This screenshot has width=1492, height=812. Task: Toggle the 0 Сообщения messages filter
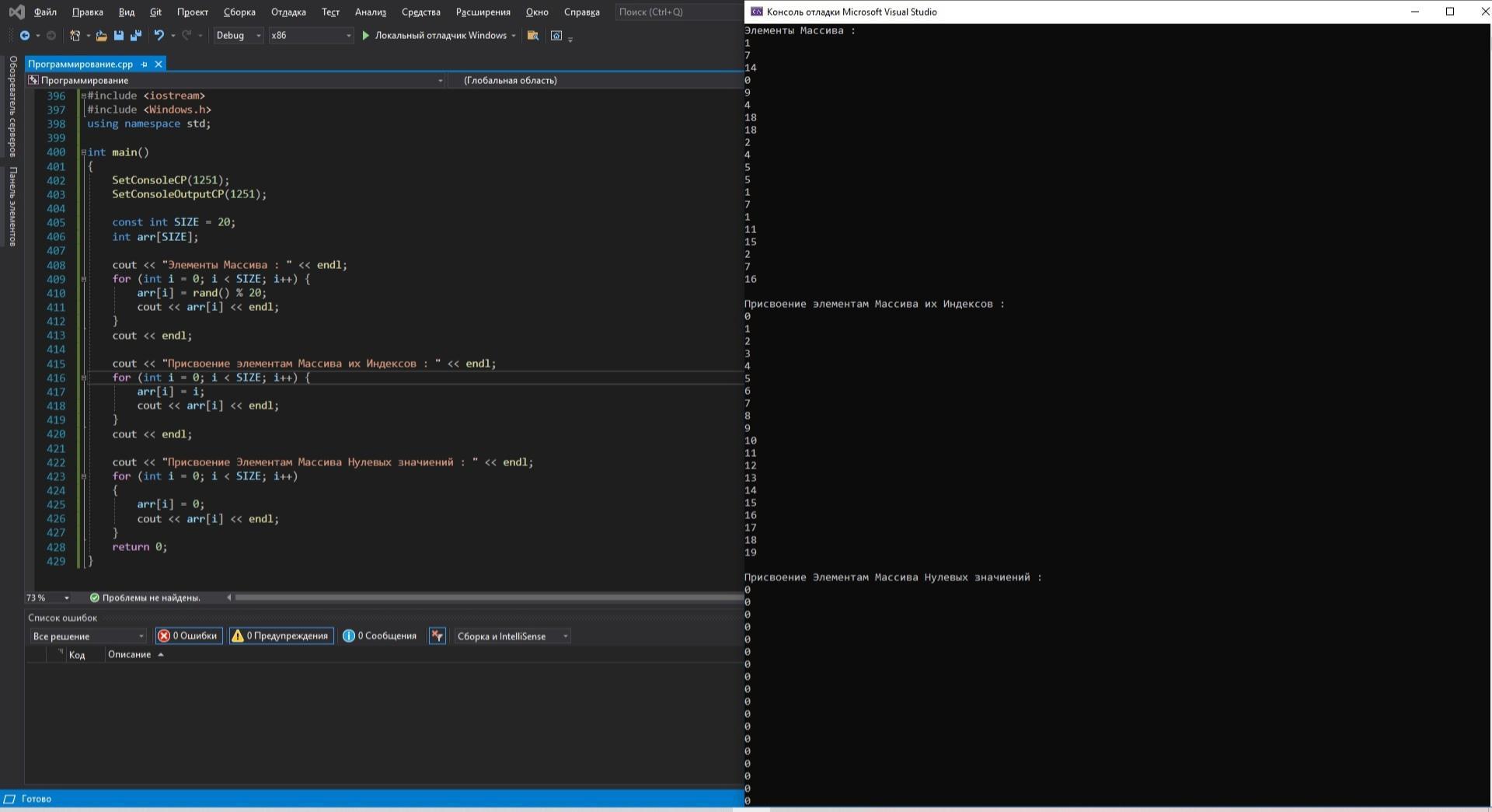[x=380, y=636]
